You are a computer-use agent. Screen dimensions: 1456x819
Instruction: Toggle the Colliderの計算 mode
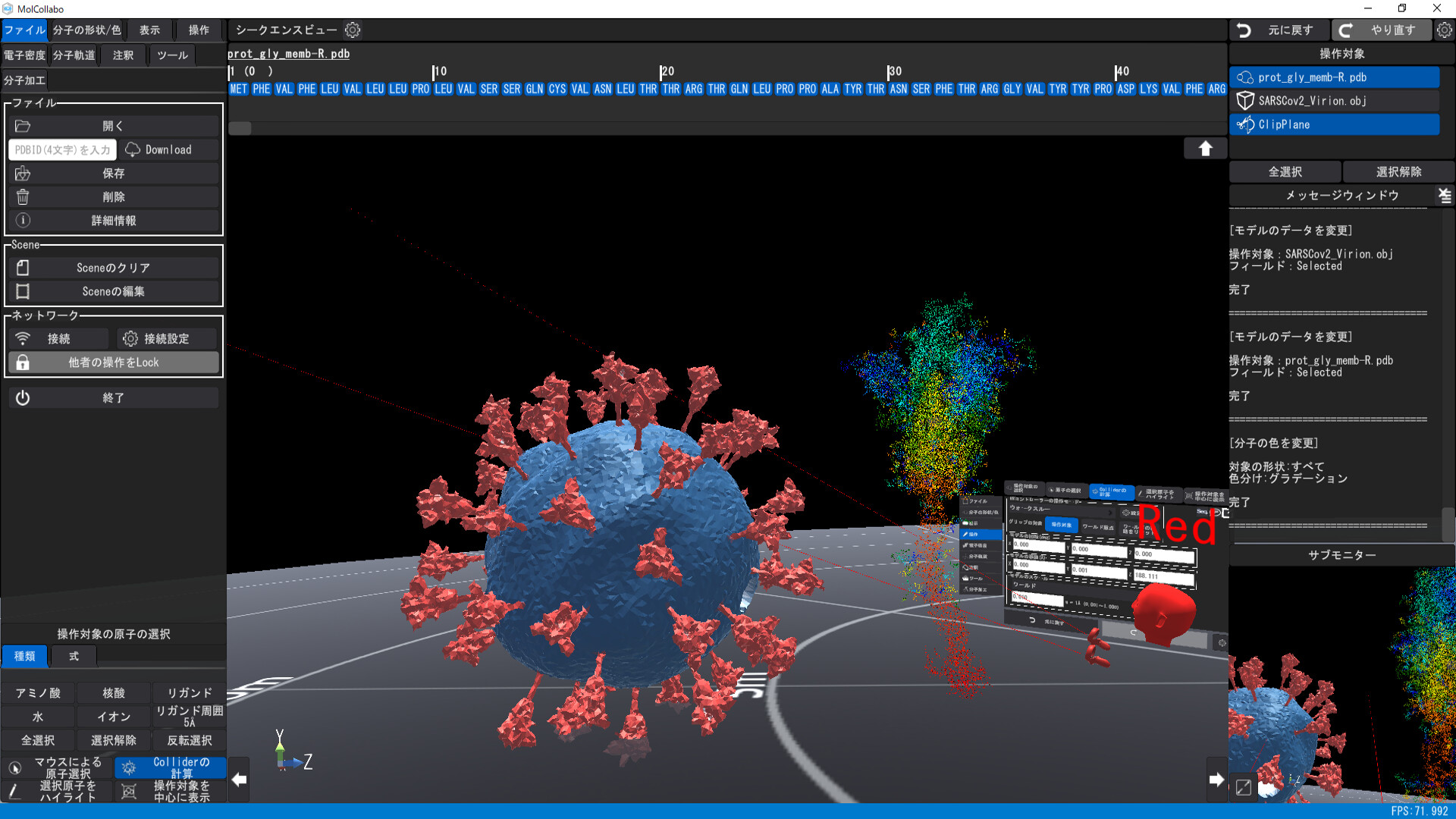pos(129,767)
